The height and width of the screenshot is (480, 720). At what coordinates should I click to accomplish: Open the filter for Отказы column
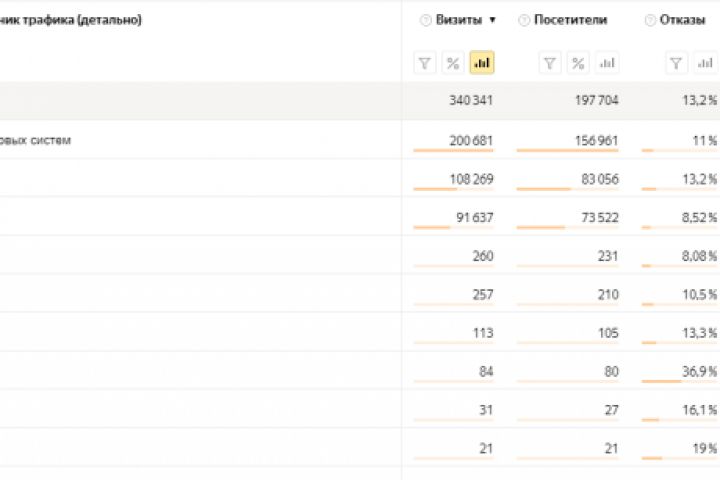[677, 63]
